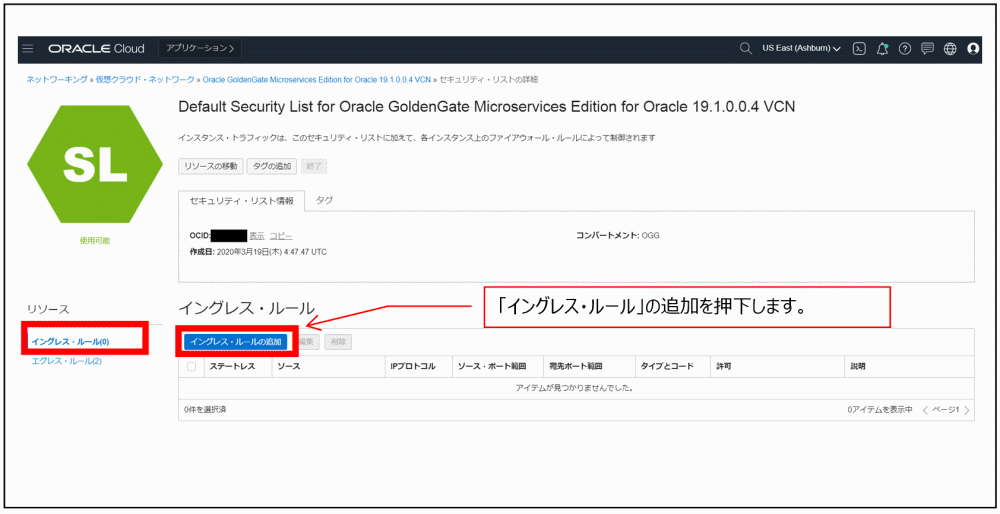
Task: Open the アプリケーション menu
Action: 200,48
